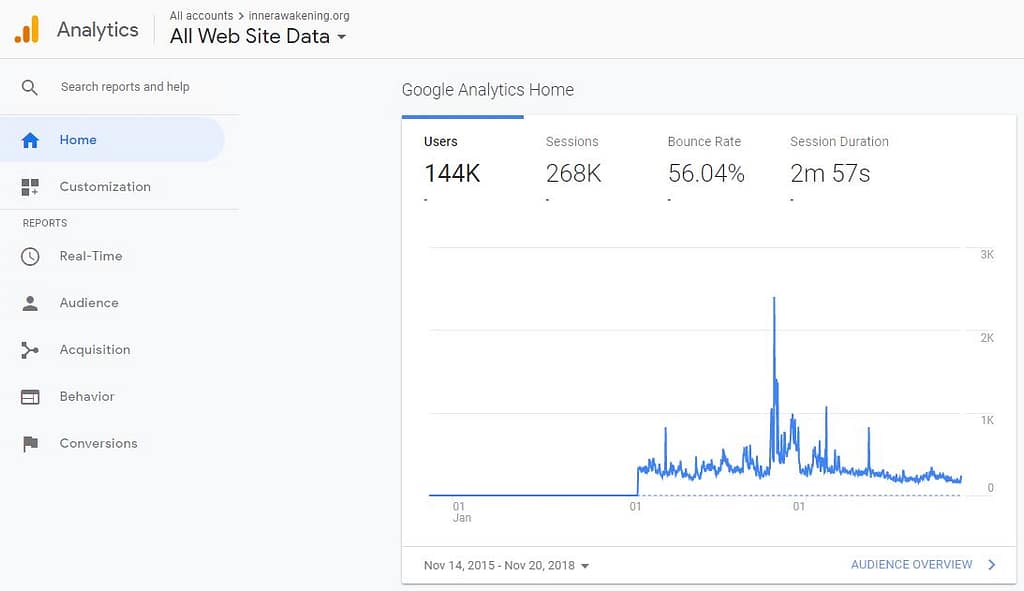1024x591 pixels.
Task: Click the Acquisition branching-arrows icon
Action: click(30, 350)
